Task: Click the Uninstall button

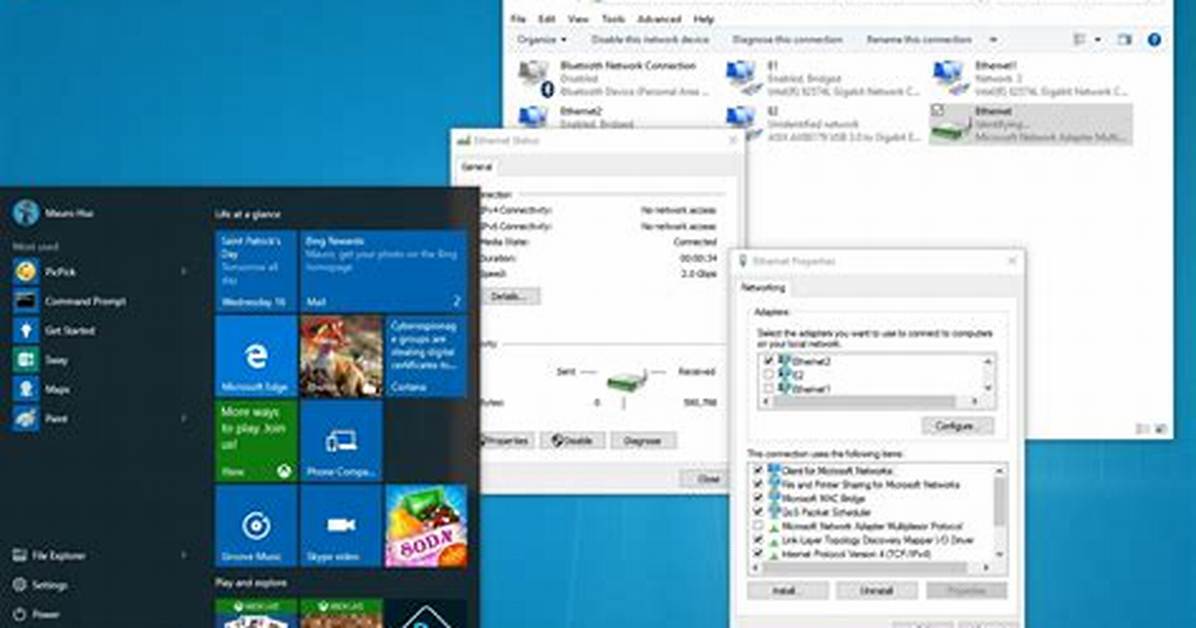Action: pyautogui.click(x=876, y=591)
